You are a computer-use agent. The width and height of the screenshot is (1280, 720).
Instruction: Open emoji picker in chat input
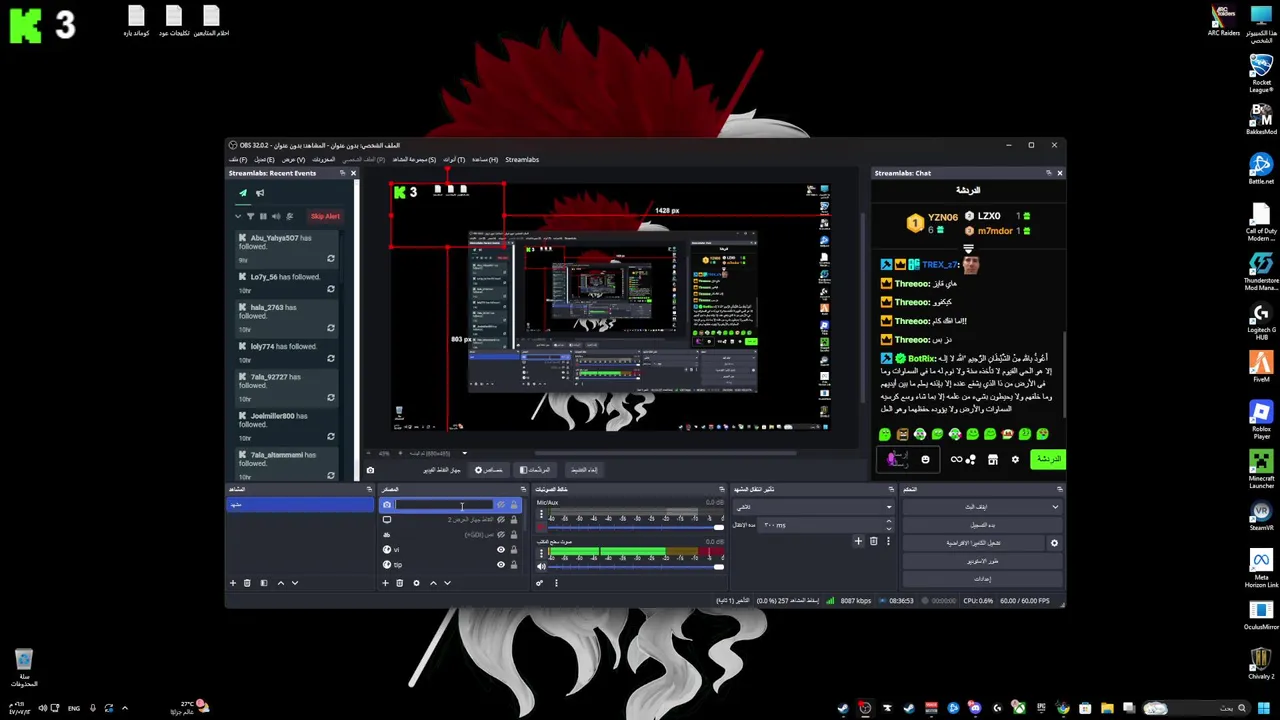pyautogui.click(x=925, y=460)
